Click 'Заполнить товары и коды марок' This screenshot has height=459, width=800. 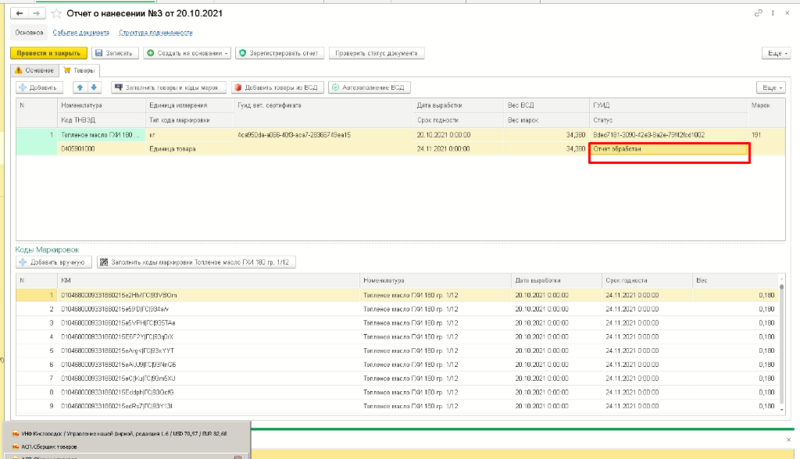tap(168, 88)
